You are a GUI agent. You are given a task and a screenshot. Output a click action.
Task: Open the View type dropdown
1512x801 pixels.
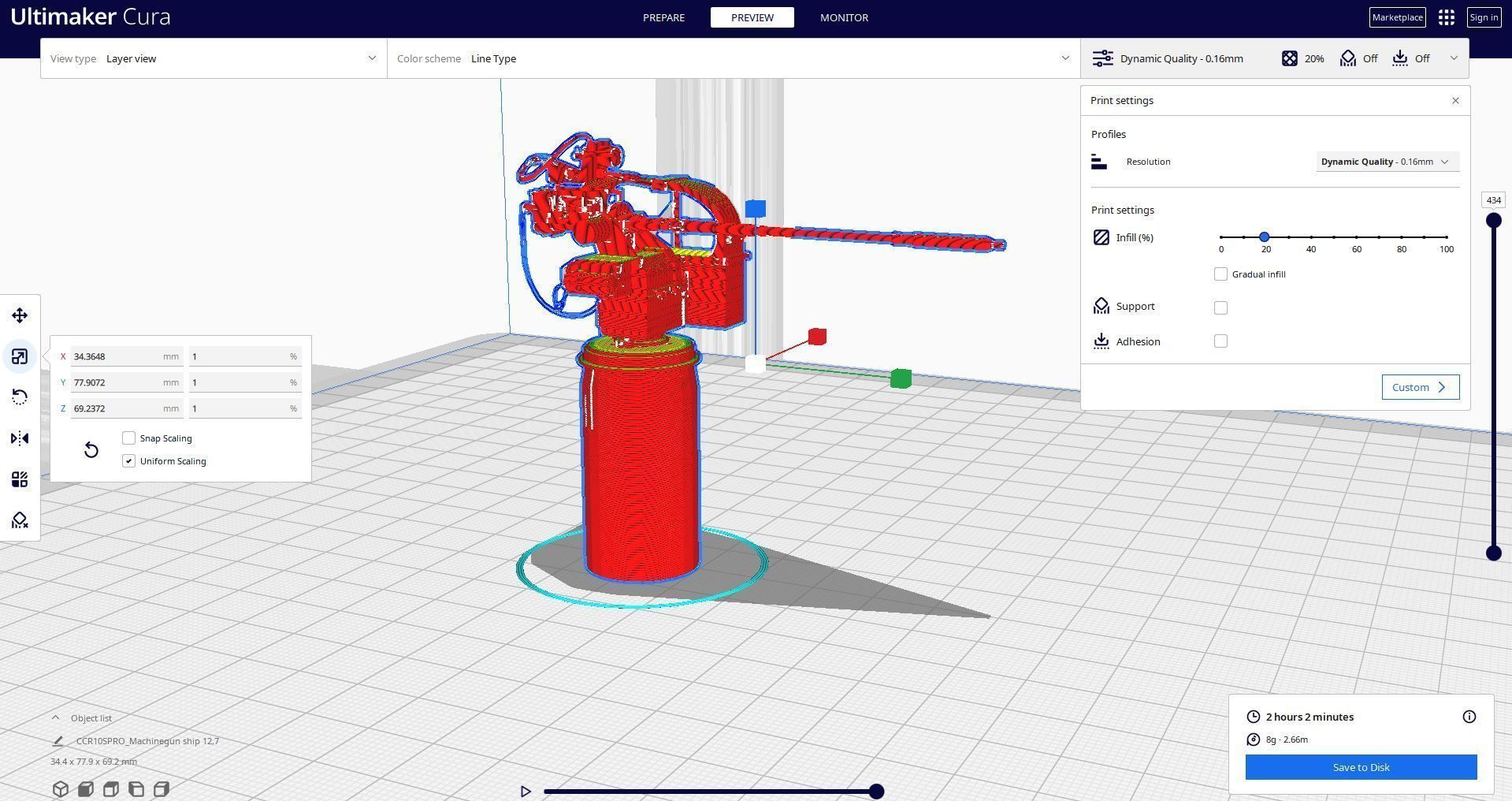point(214,58)
